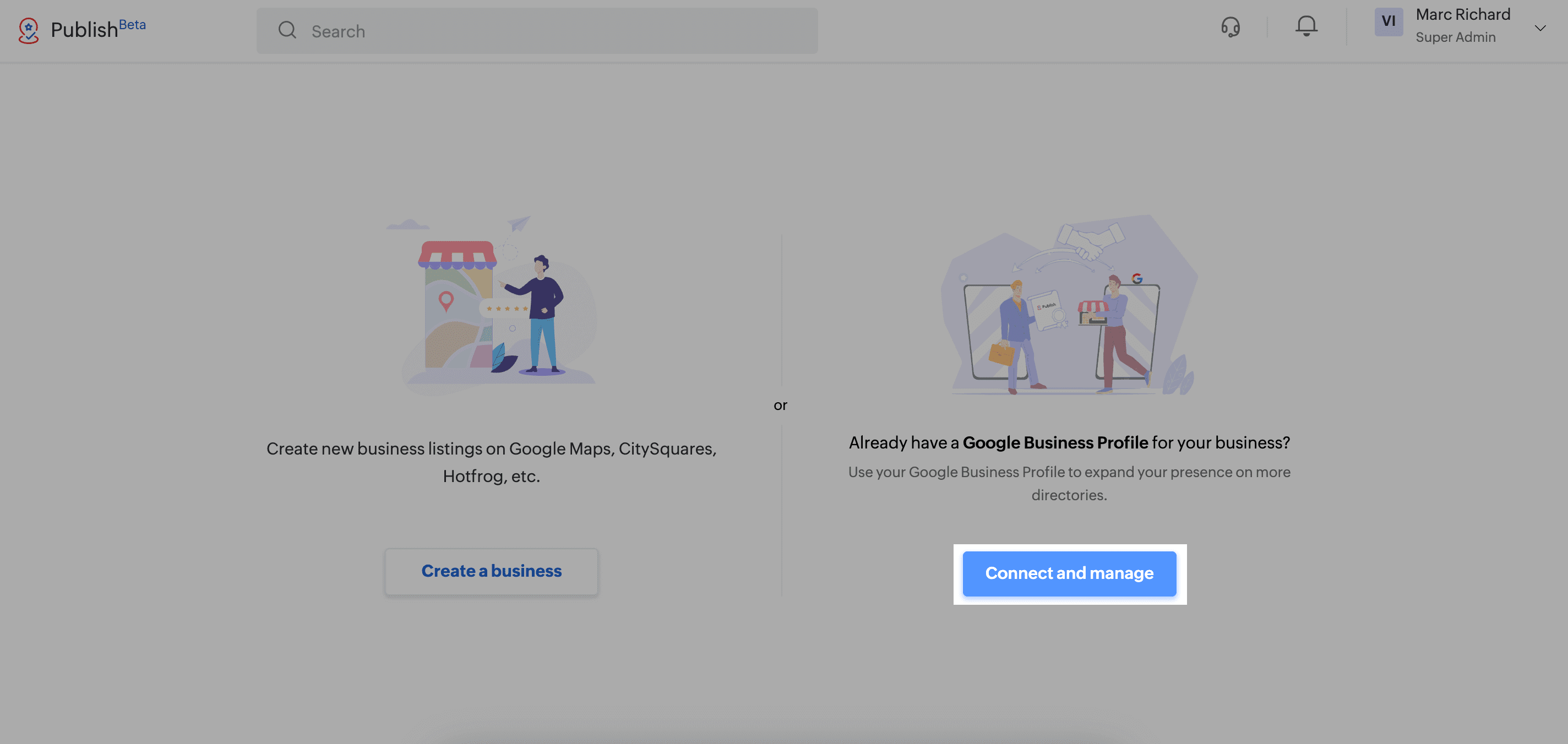
Task: Click the Connect and manage button
Action: pyautogui.click(x=1070, y=573)
